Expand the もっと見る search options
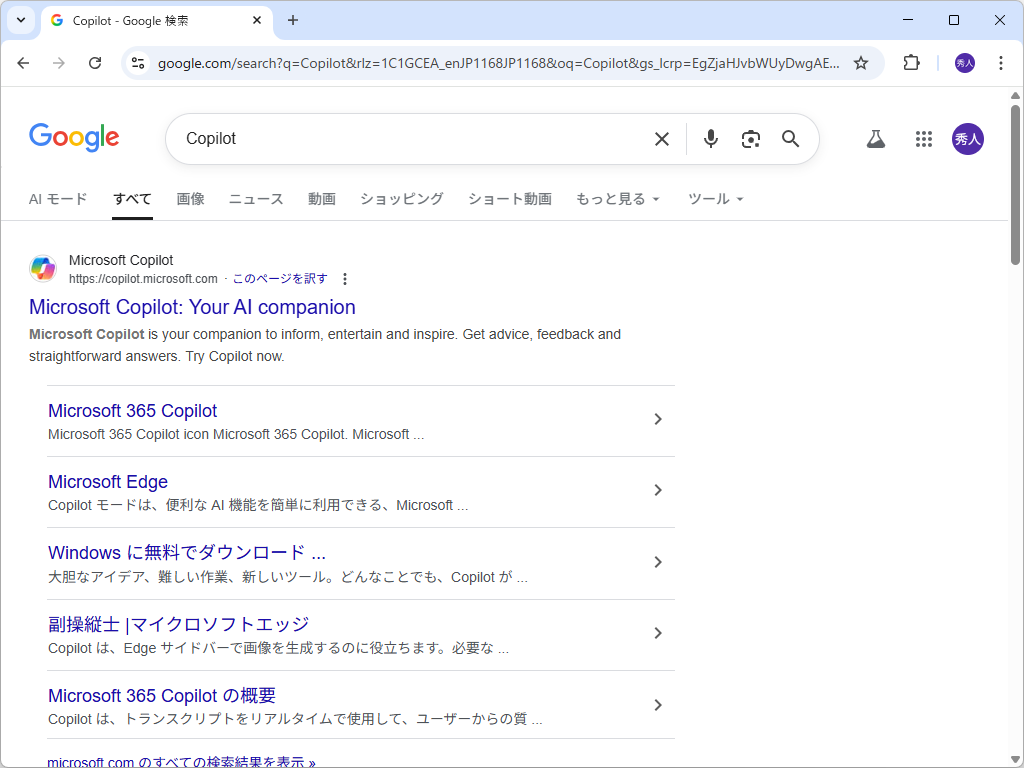This screenshot has height=768, width=1024. tap(617, 199)
